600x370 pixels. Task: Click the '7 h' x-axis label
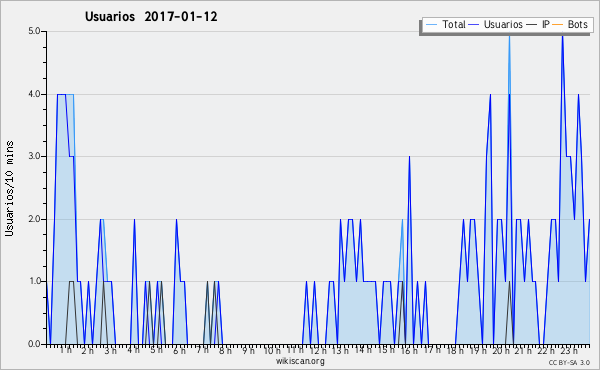click(x=202, y=350)
